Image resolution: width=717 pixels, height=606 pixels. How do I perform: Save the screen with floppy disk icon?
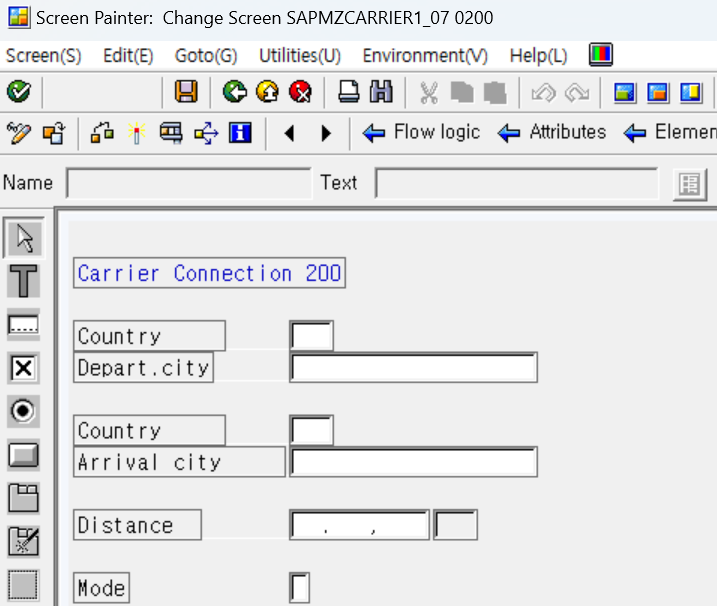coord(186,91)
